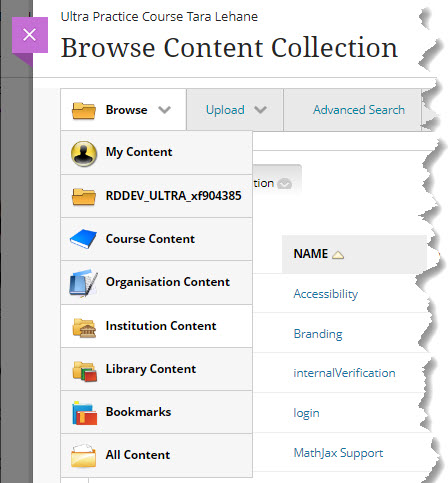Open the Accessibility folder link

(x=326, y=294)
